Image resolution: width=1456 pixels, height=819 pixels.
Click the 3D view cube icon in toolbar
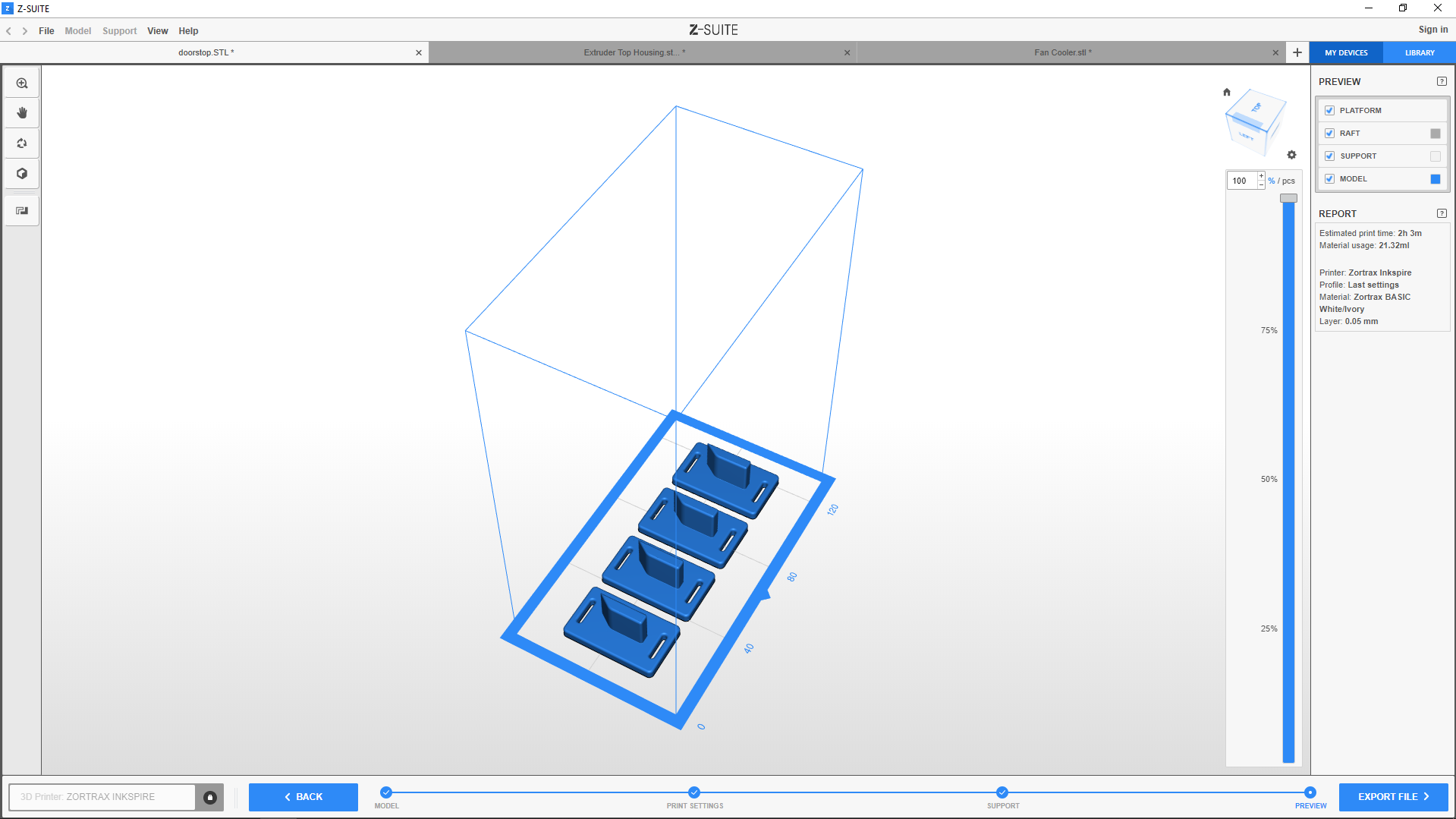click(22, 174)
